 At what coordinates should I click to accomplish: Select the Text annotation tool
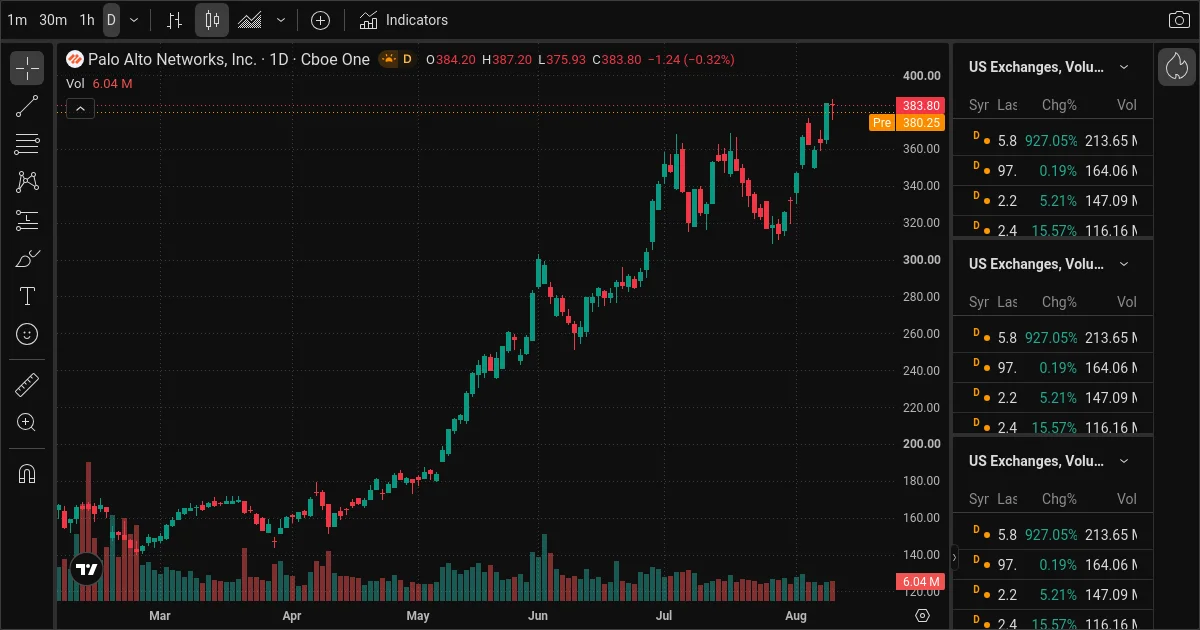tap(27, 296)
